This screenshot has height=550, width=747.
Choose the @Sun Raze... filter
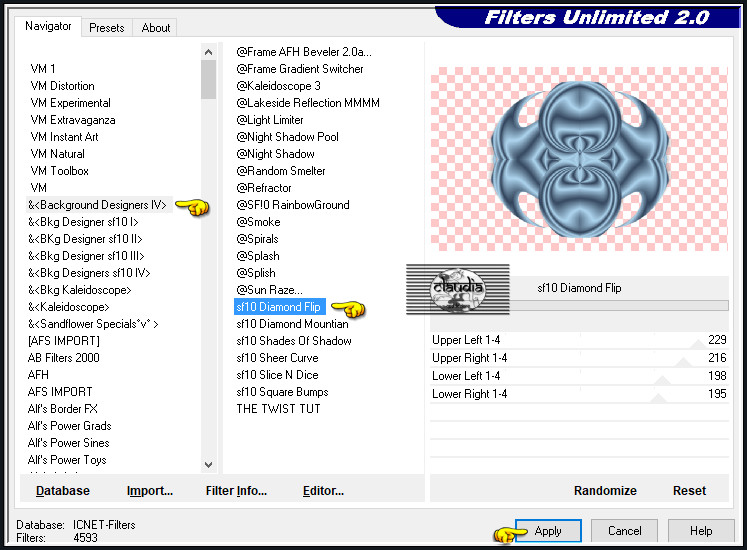(270, 290)
